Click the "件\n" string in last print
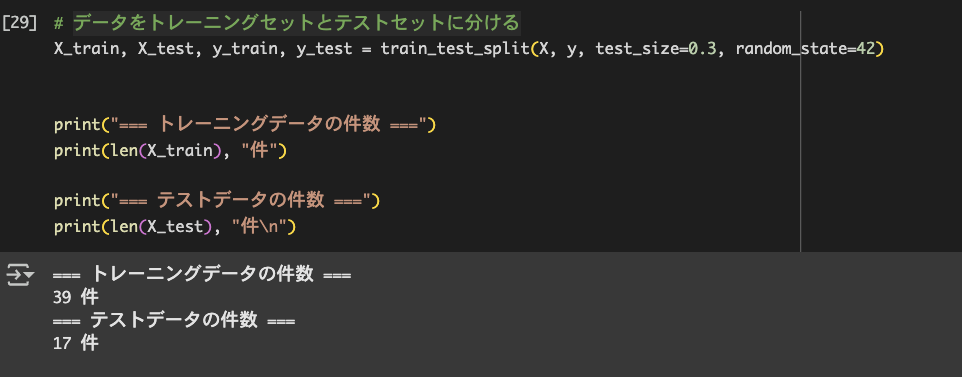Viewport: 962px width, 377px height. (x=260, y=227)
